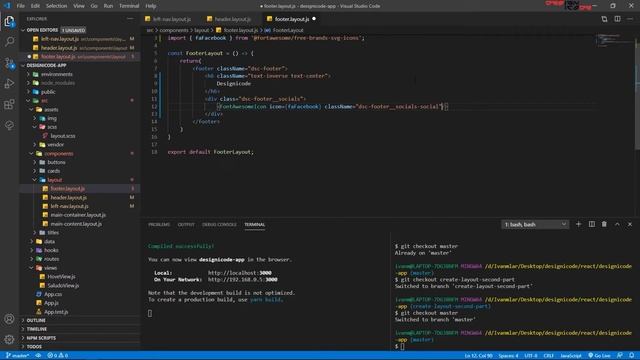Click the CRLF line ending indicator
This screenshot has height=360, width=640.
[x=549, y=356]
